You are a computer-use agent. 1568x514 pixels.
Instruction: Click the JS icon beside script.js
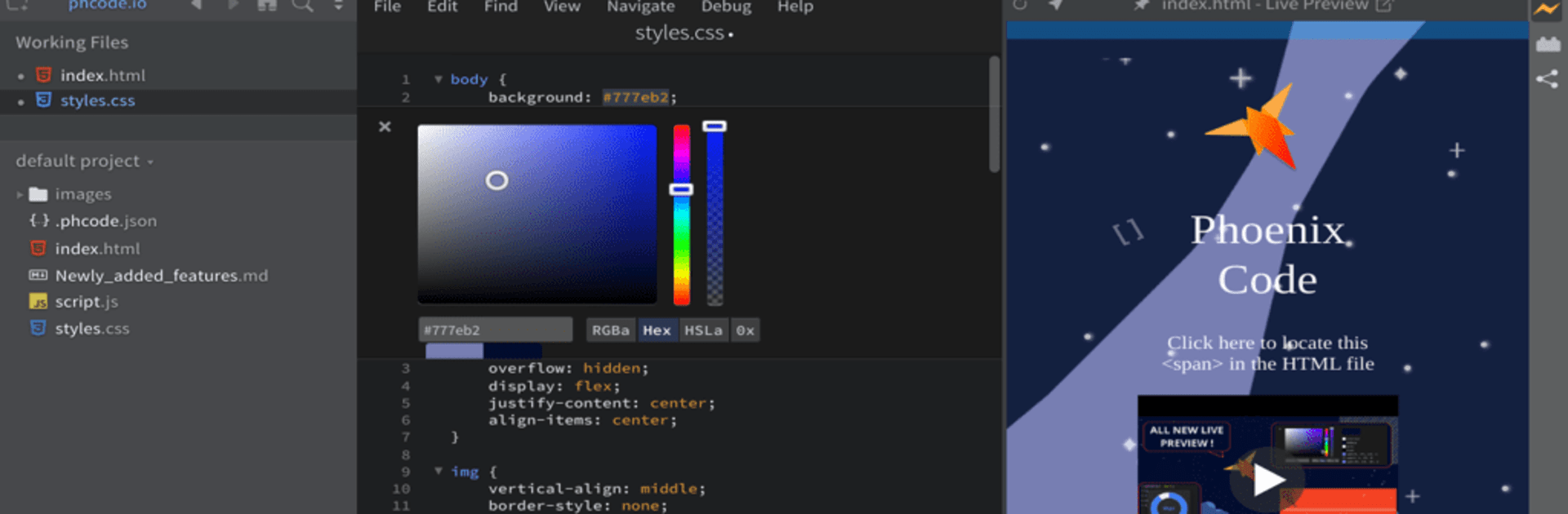(38, 302)
